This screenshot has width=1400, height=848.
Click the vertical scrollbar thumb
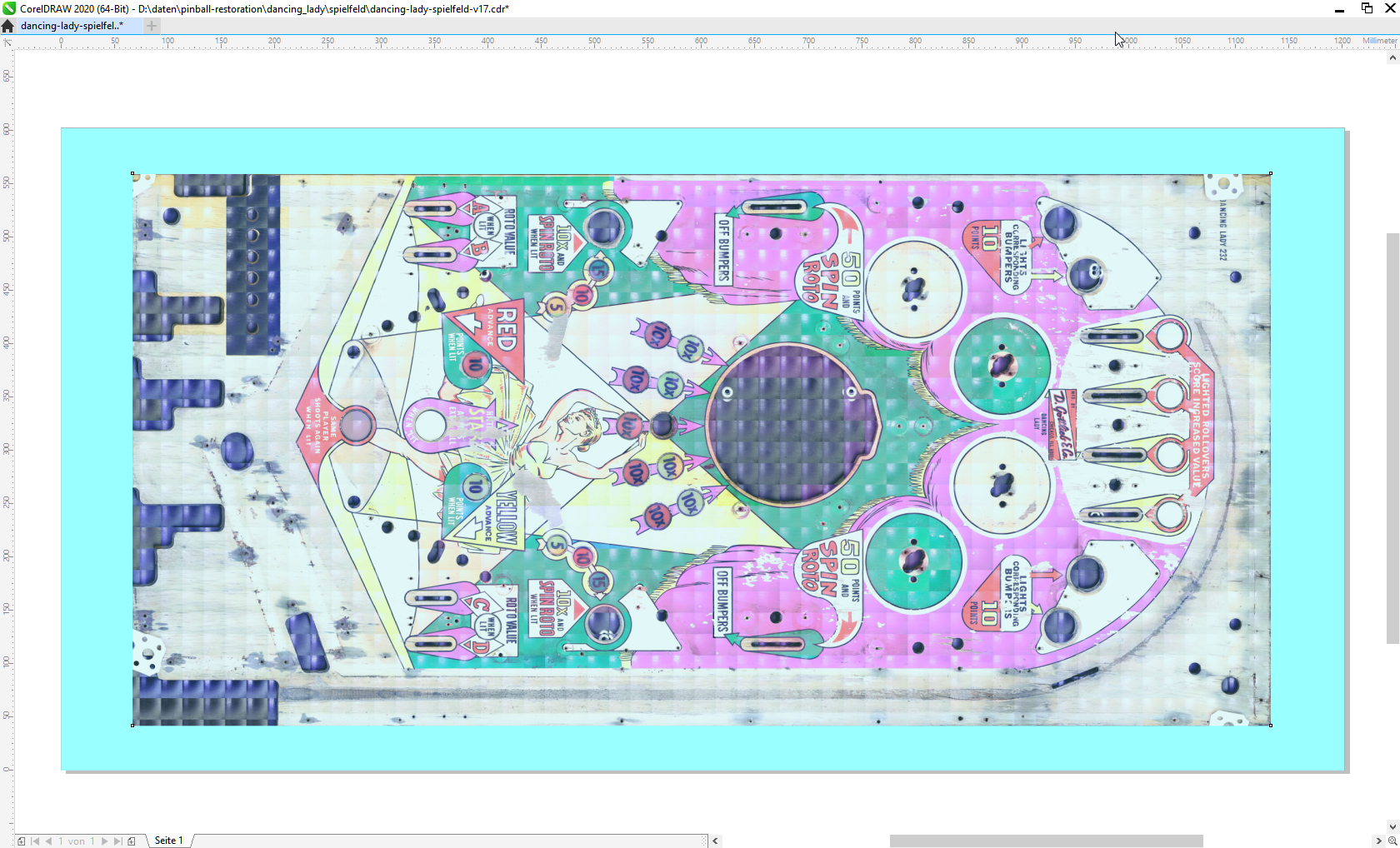[1392, 439]
